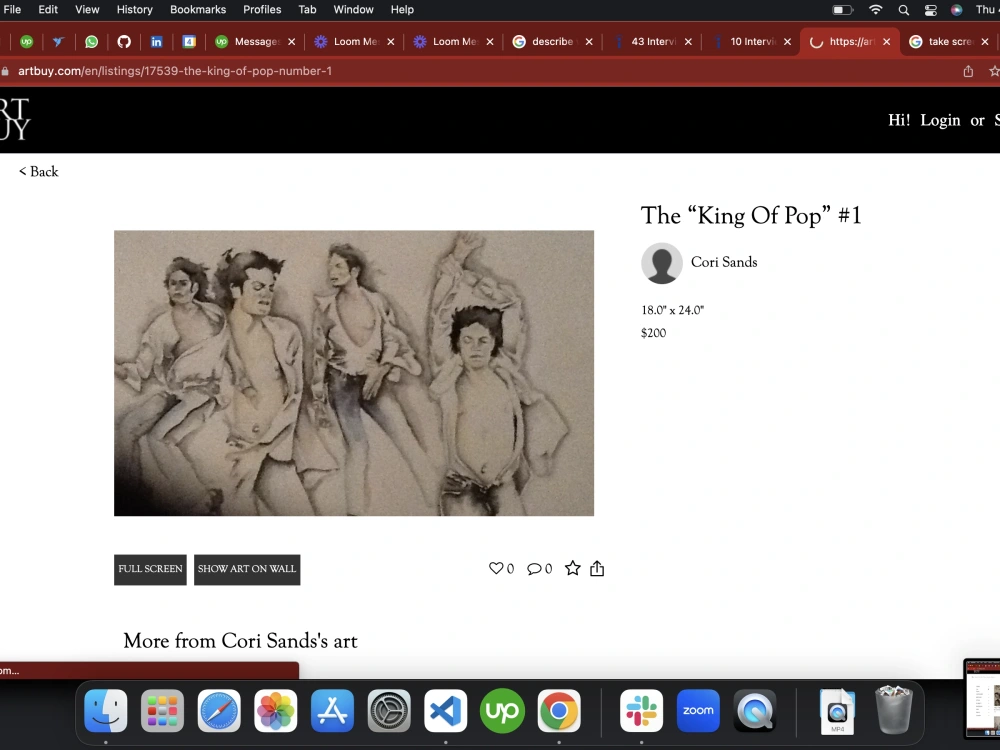Viewport: 1000px width, 750px height.
Task: Open the WhatsApp pinned tab
Action: (x=92, y=41)
